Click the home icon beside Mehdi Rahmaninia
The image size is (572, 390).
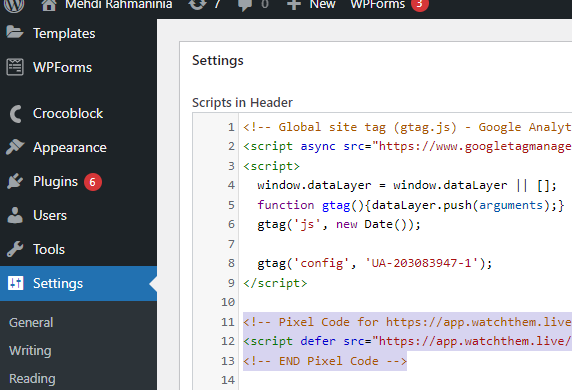coord(49,5)
